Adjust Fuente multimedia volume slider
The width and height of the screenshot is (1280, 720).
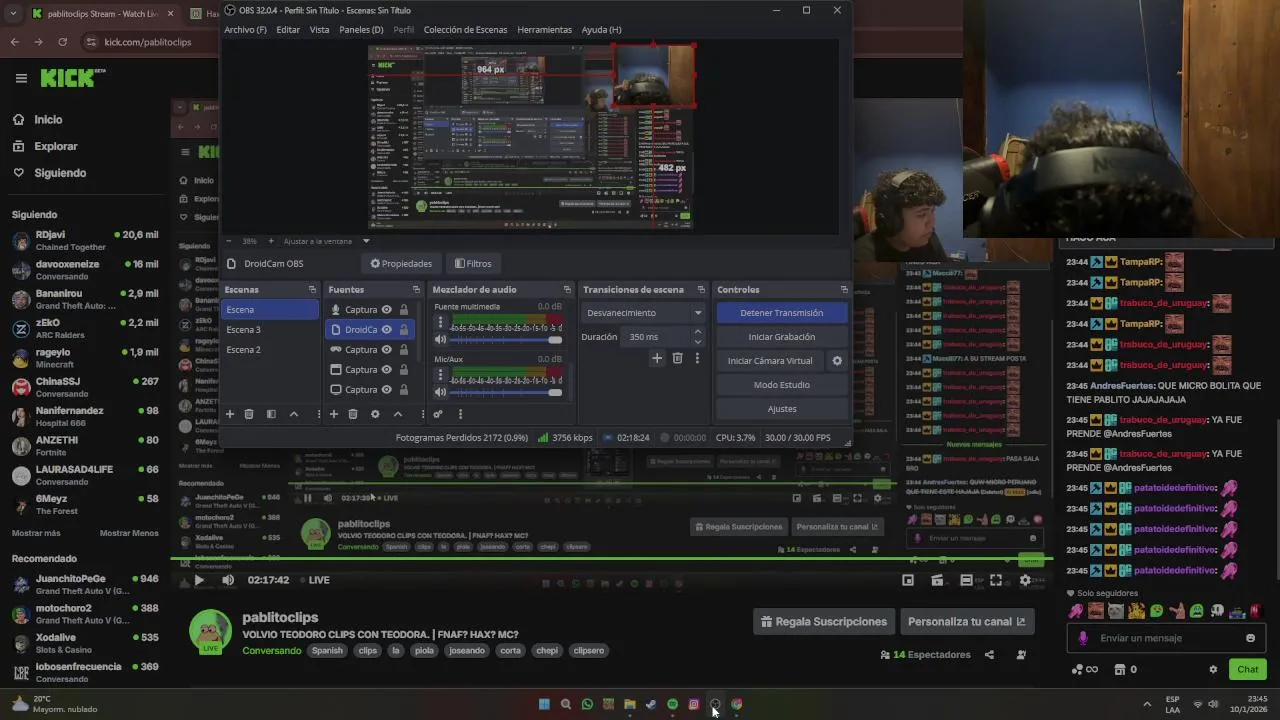tap(507, 340)
